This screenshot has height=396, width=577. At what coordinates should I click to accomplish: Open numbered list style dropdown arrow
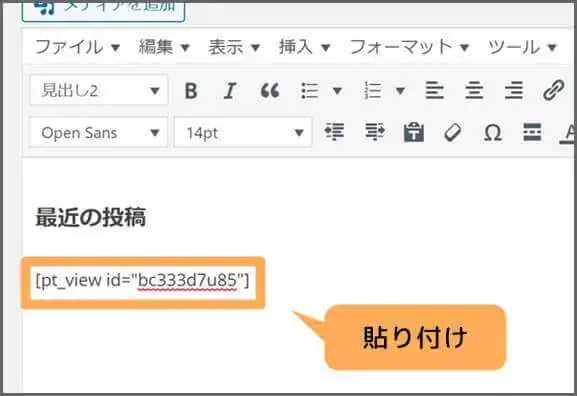point(400,90)
